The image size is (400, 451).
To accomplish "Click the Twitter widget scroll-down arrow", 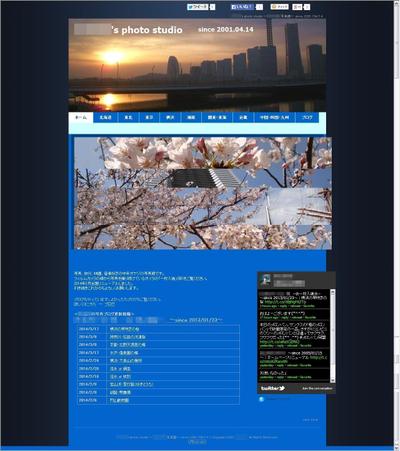I will (x=332, y=381).
